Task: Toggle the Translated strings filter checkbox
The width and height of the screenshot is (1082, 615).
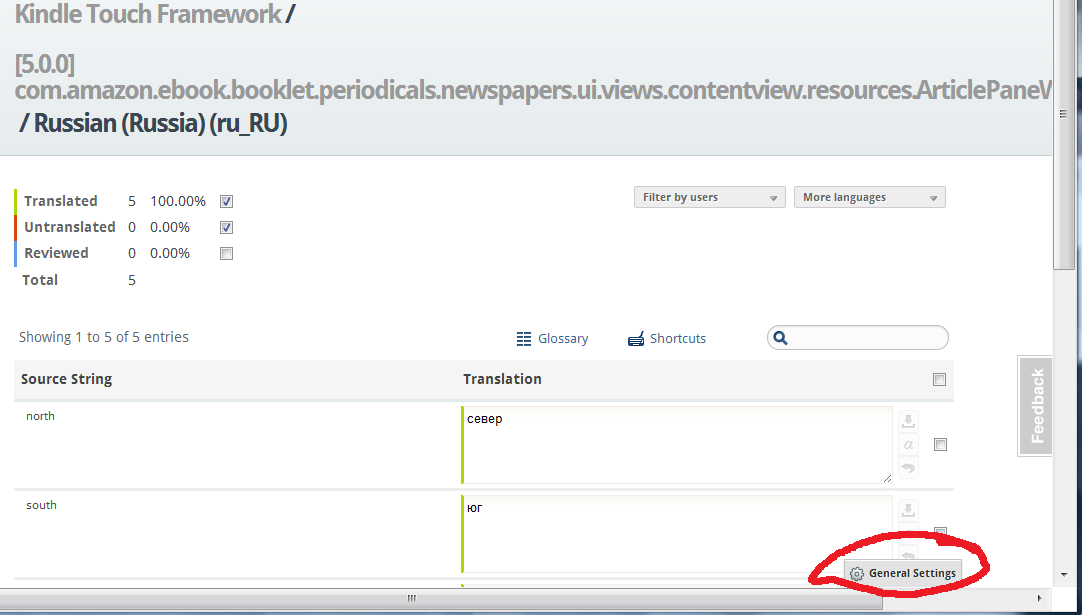Action: click(226, 202)
